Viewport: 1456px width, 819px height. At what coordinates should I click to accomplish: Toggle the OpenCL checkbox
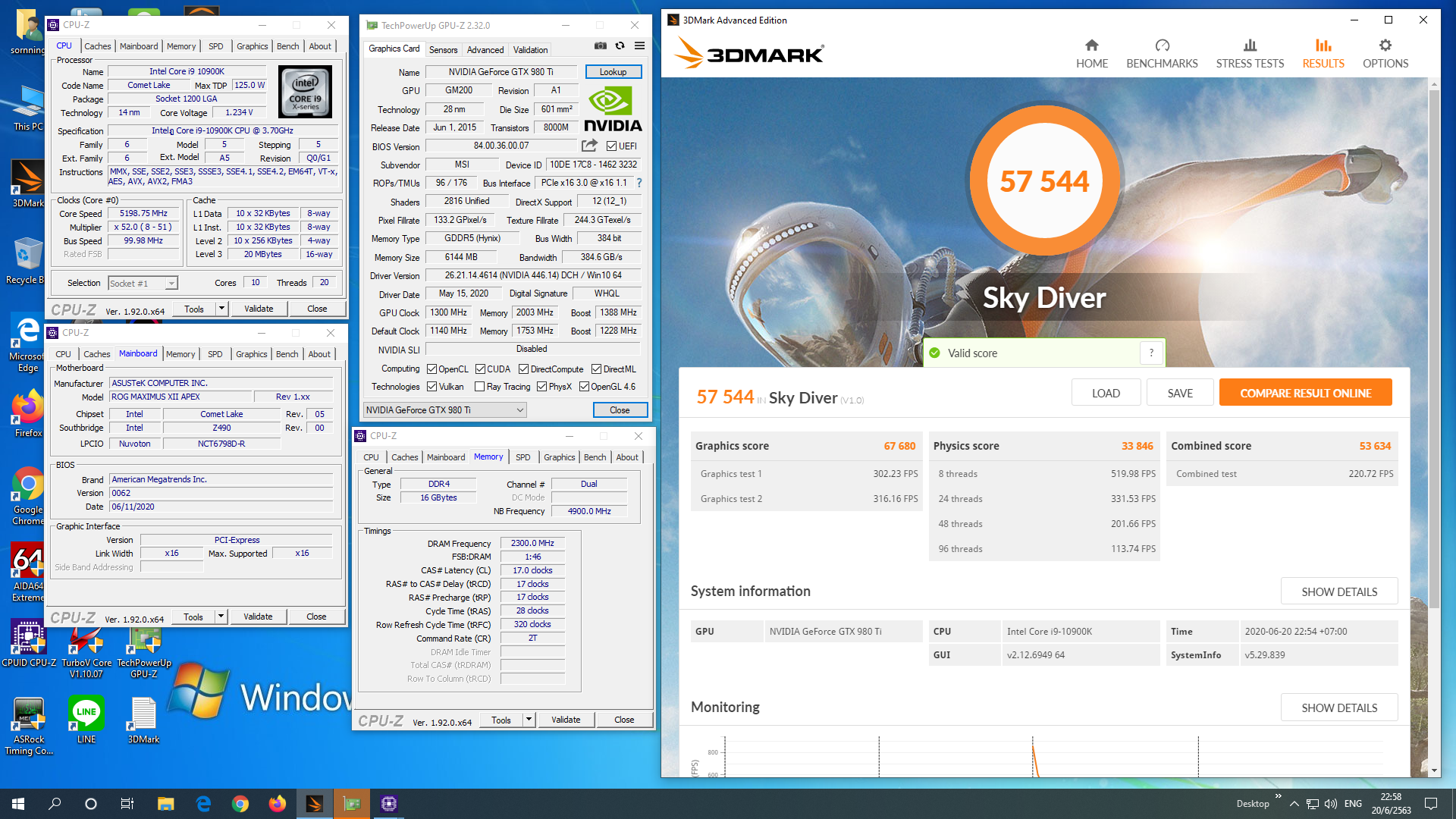pos(431,369)
